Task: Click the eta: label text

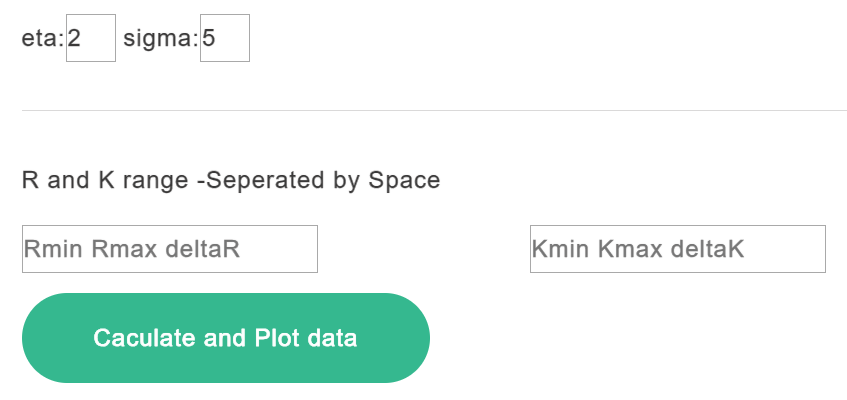Action: click(42, 39)
